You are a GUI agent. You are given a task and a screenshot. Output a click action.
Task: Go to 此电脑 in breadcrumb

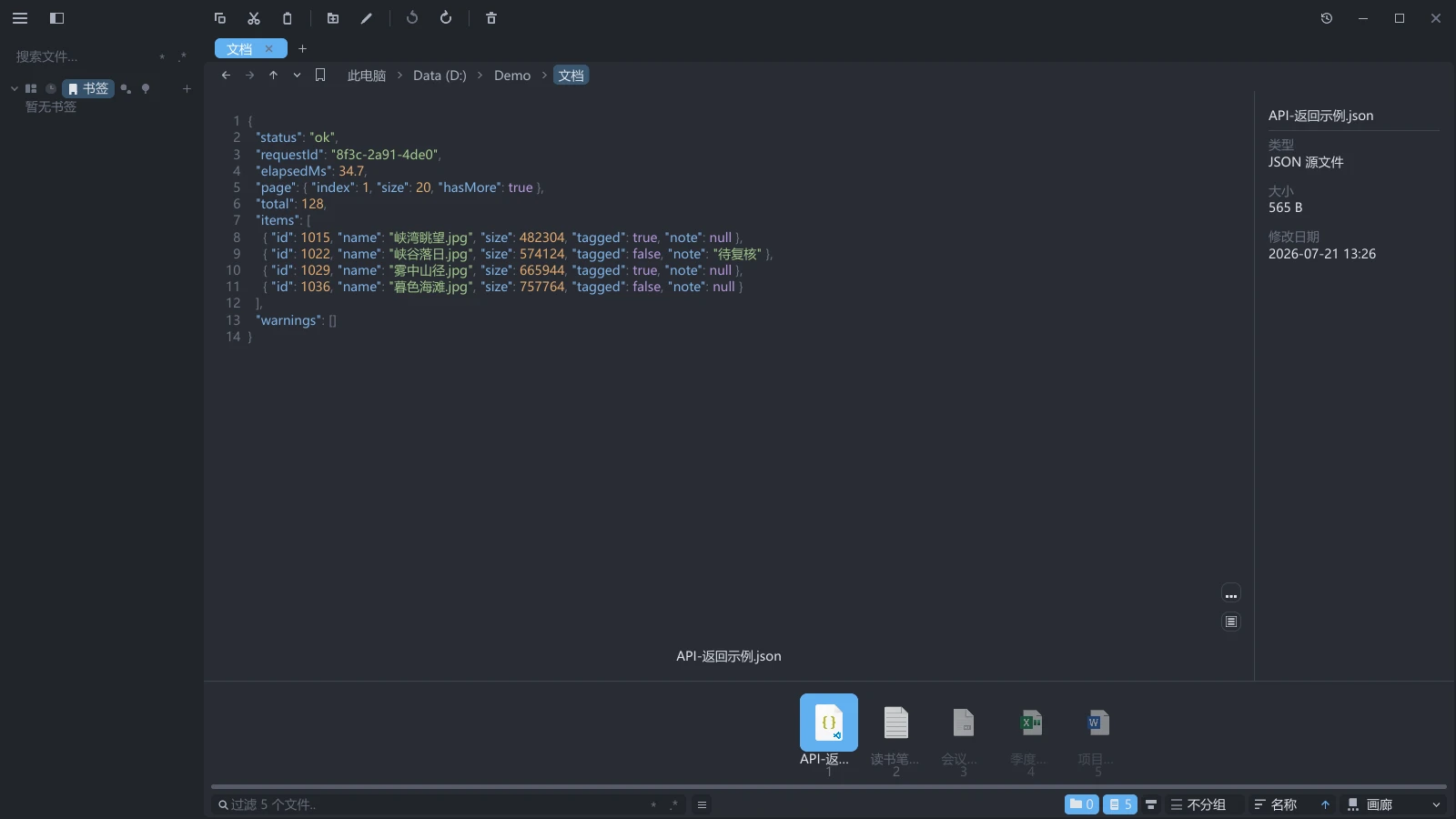click(x=367, y=76)
